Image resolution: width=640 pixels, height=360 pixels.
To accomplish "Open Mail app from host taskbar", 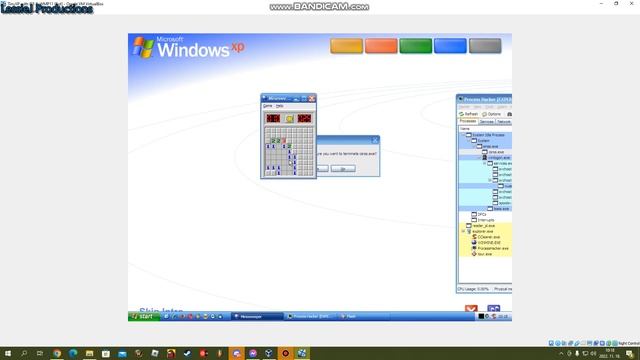I will click(122, 353).
